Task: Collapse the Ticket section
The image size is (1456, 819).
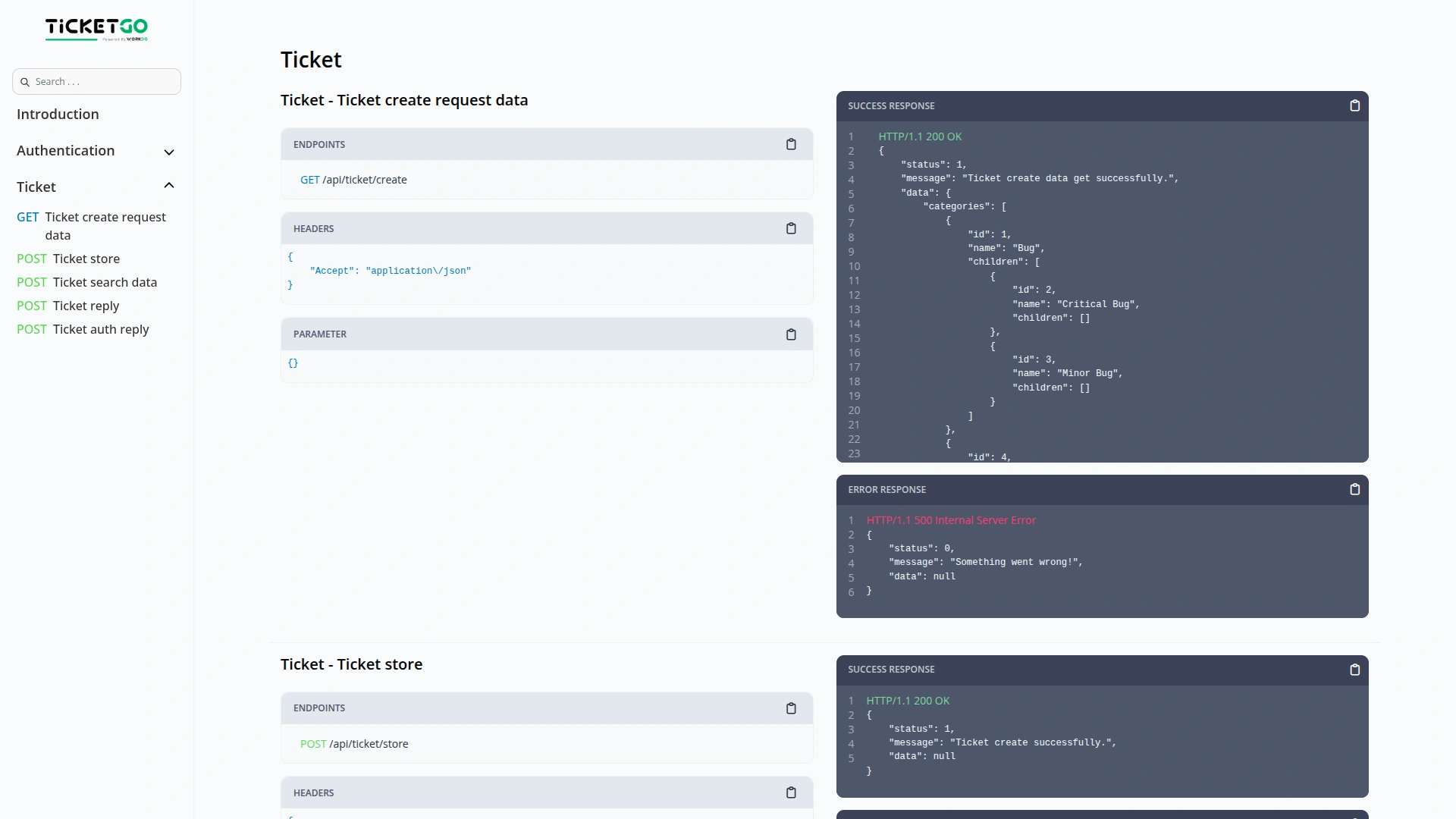Action: [x=169, y=186]
